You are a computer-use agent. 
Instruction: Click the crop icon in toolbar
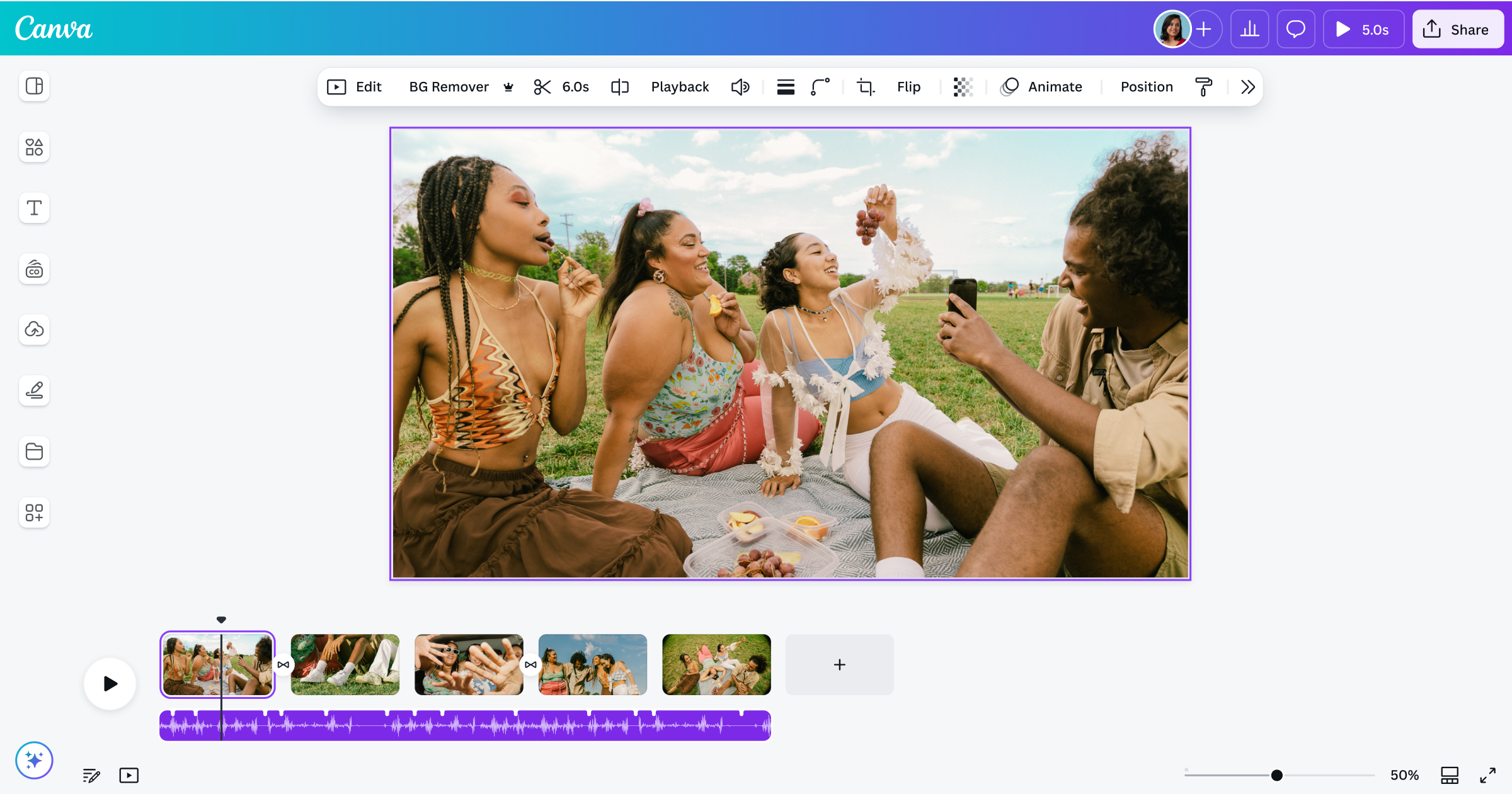pos(866,87)
